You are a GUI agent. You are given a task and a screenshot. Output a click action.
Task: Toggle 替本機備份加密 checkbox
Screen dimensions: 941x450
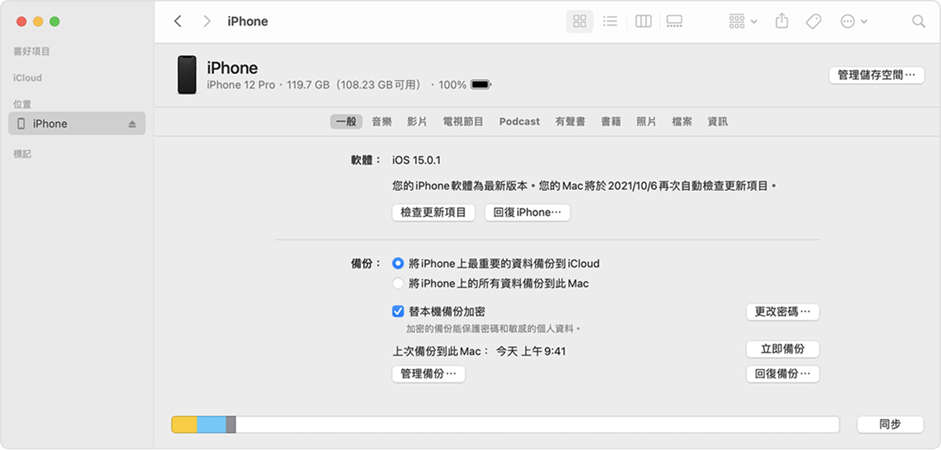[x=397, y=311]
